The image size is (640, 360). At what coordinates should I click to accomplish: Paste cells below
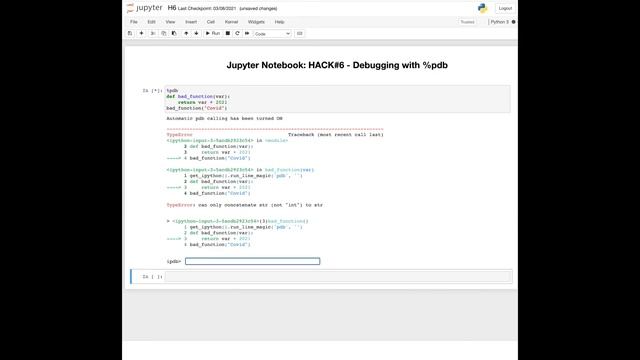point(174,33)
